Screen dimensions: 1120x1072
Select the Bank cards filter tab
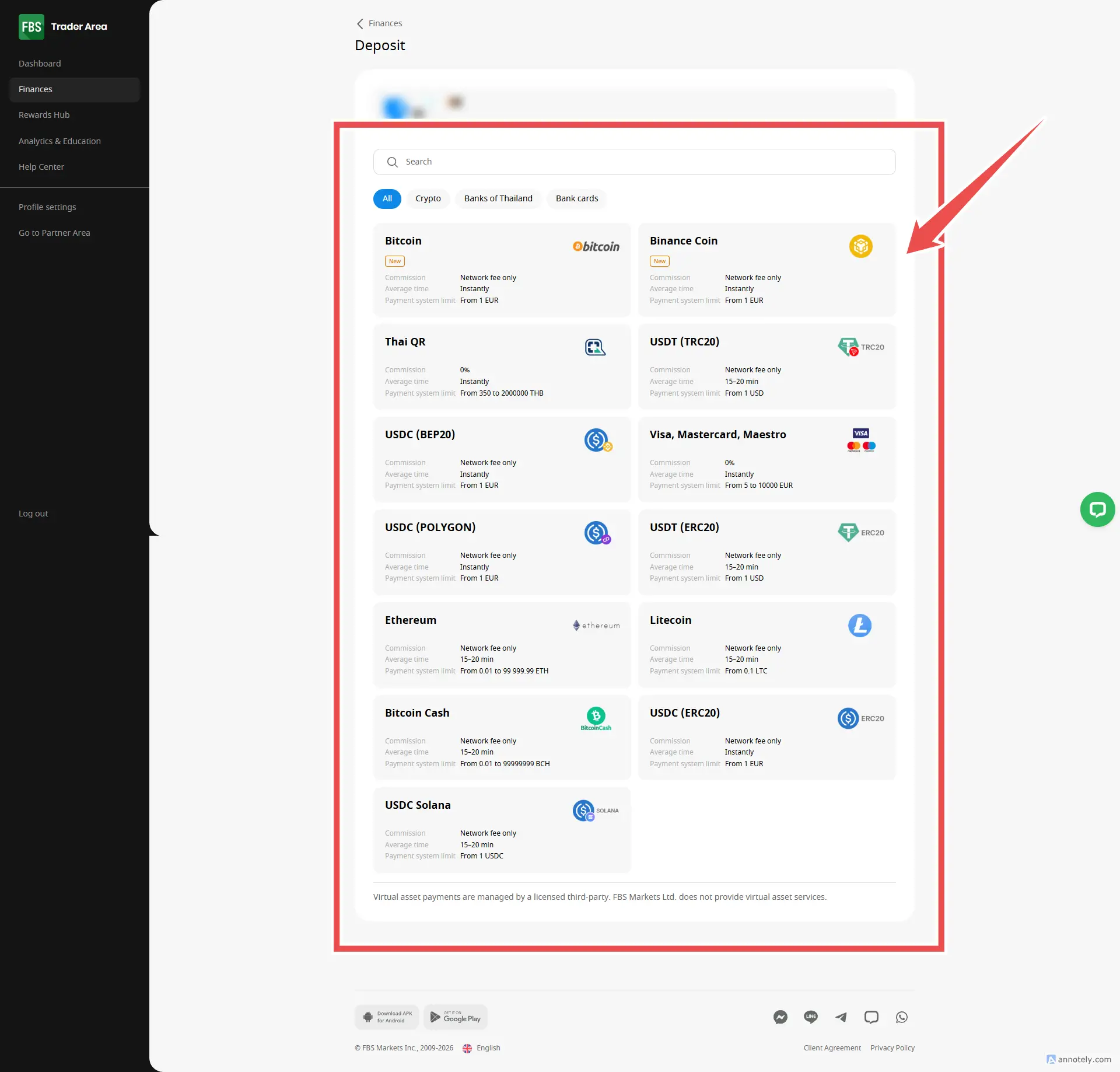(x=576, y=198)
